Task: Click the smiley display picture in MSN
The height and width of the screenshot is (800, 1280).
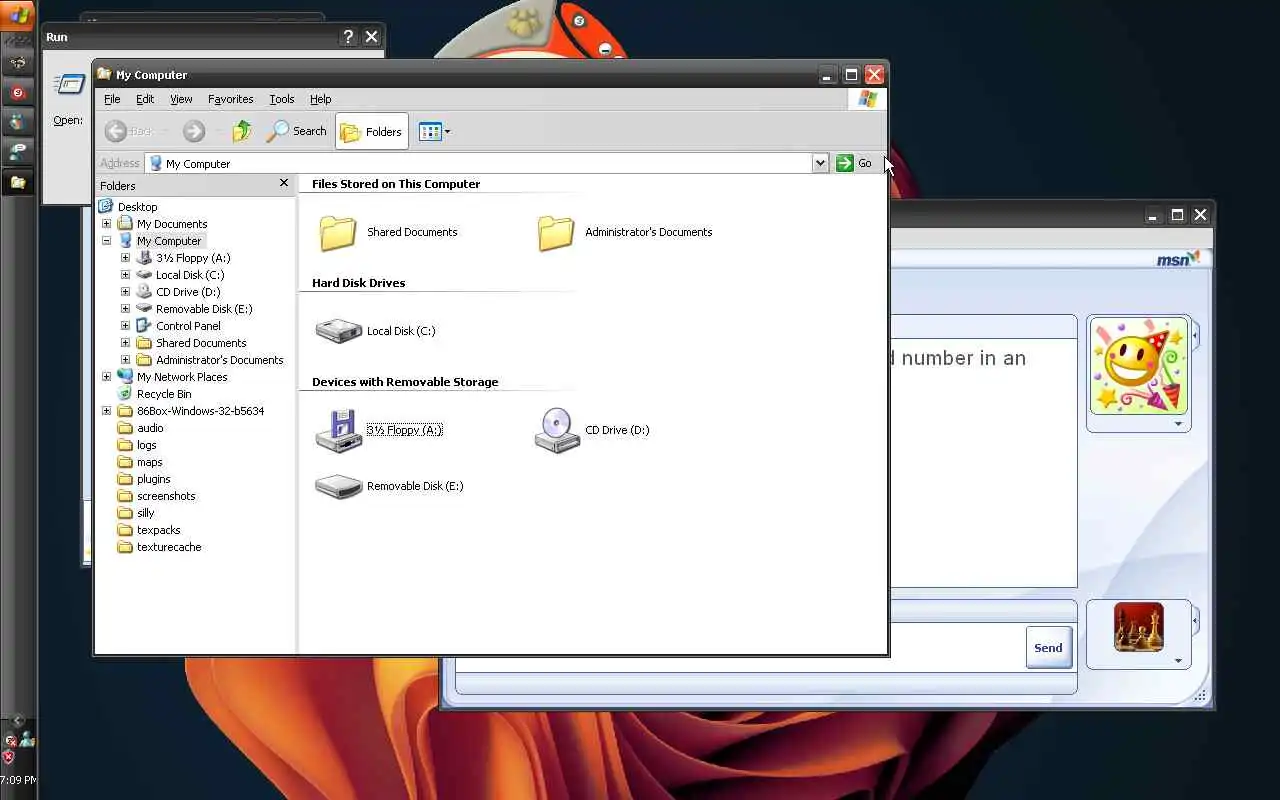Action: 1138,366
